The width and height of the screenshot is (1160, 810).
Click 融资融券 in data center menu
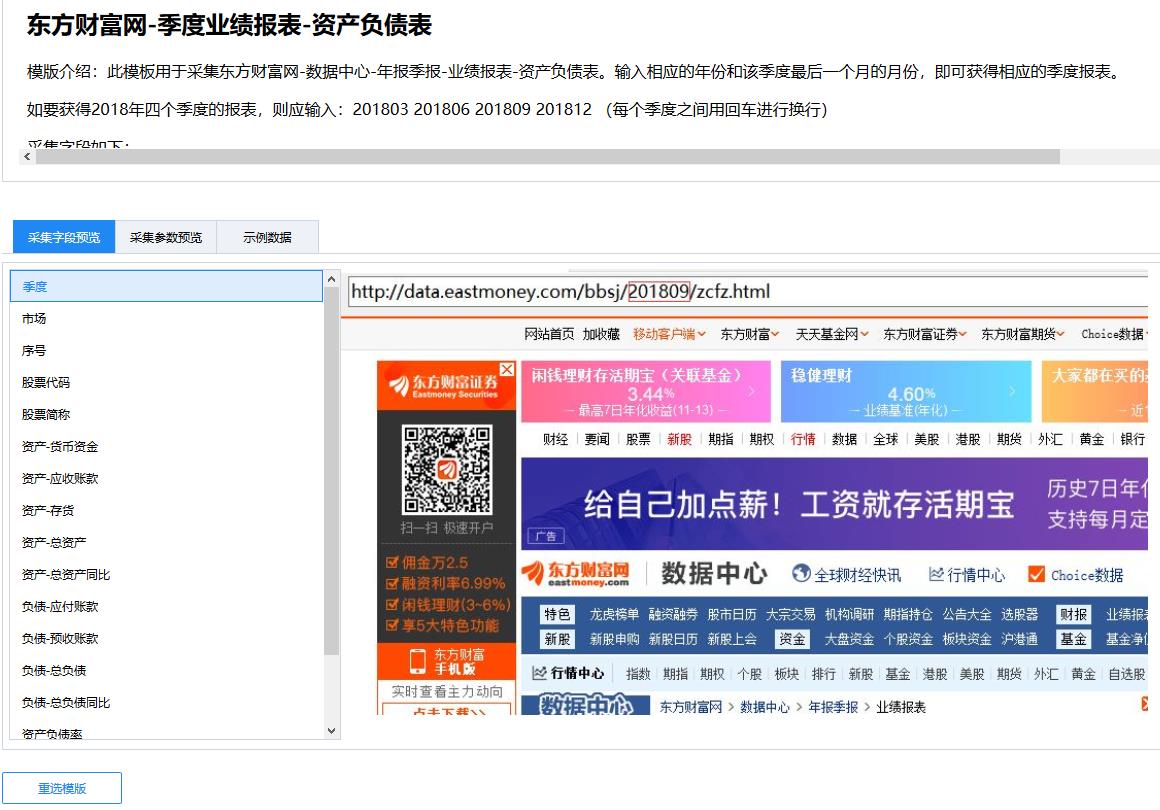(673, 615)
